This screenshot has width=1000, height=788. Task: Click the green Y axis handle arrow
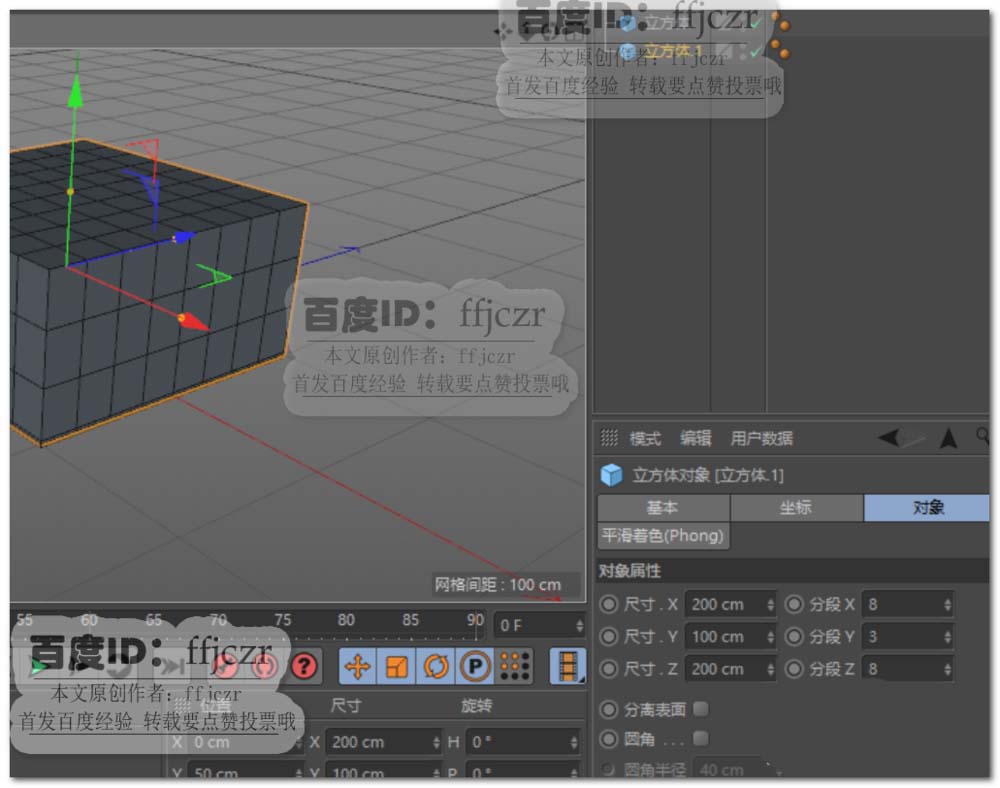click(75, 92)
